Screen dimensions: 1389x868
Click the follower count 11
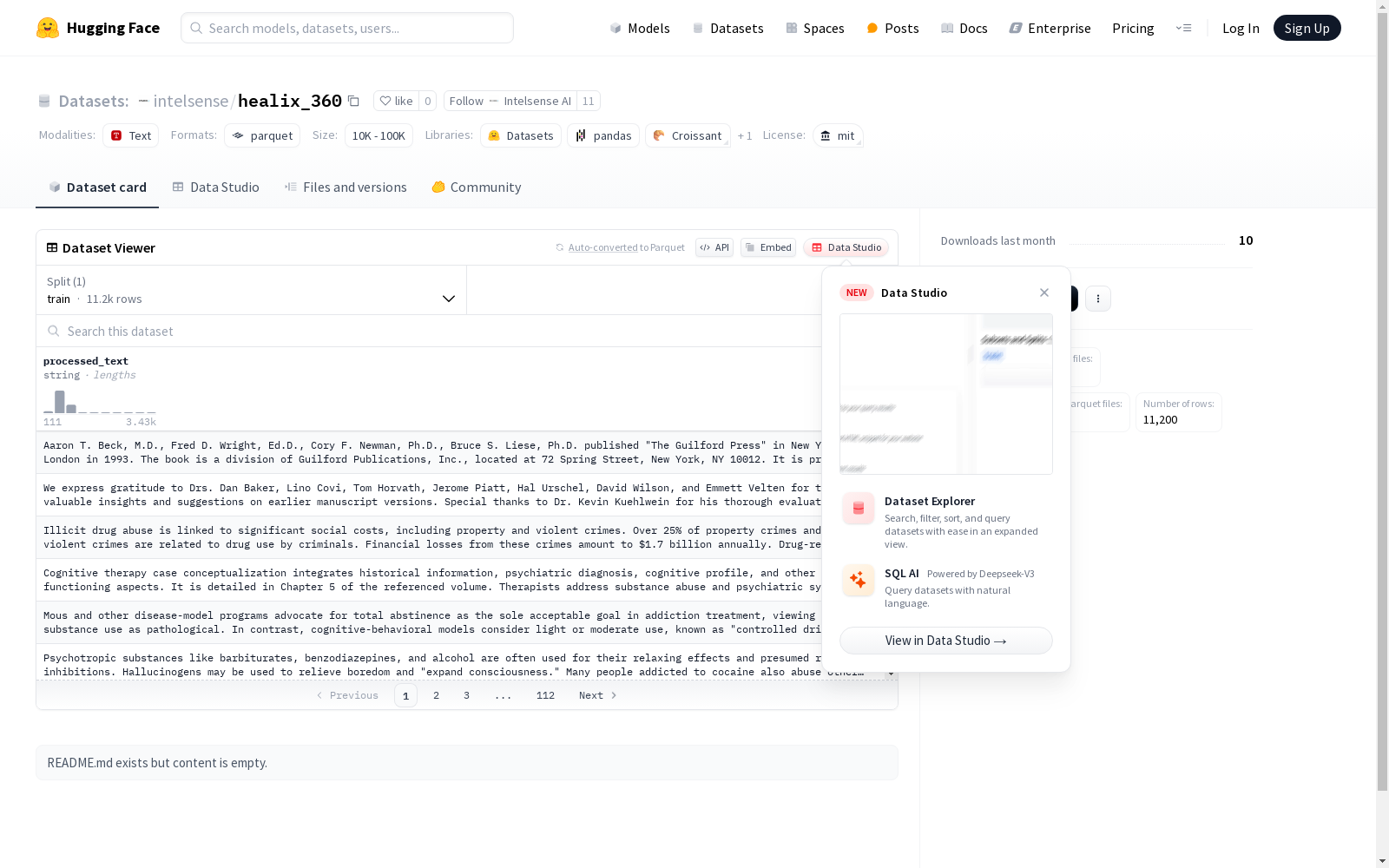click(589, 101)
